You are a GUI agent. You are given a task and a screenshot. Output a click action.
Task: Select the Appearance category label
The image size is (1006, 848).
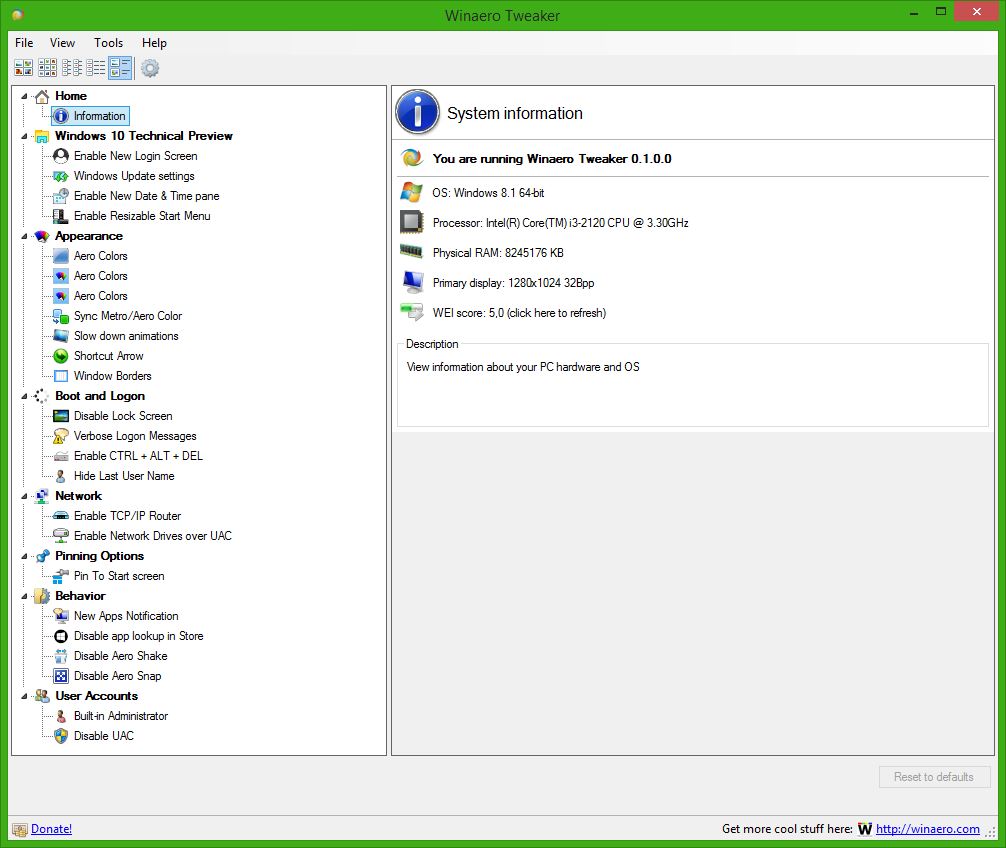point(89,236)
